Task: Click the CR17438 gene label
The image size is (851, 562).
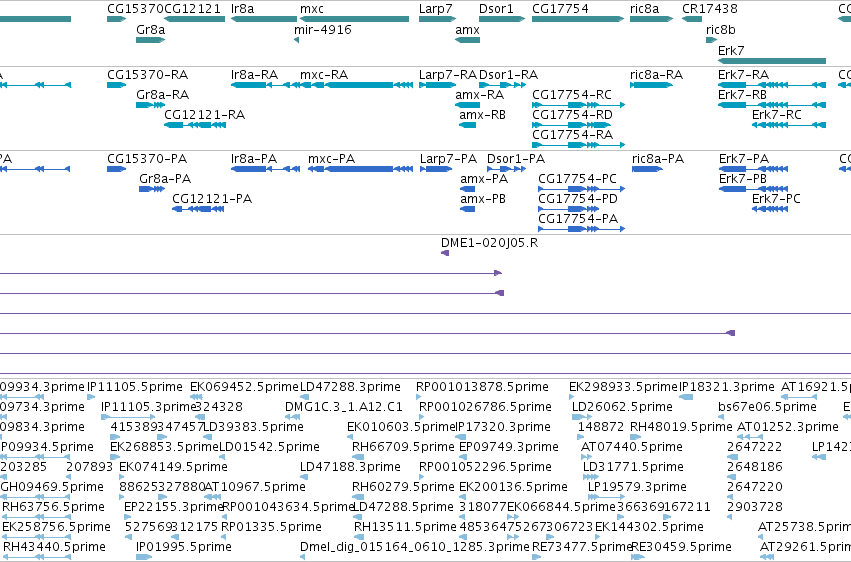Action: tap(709, 9)
